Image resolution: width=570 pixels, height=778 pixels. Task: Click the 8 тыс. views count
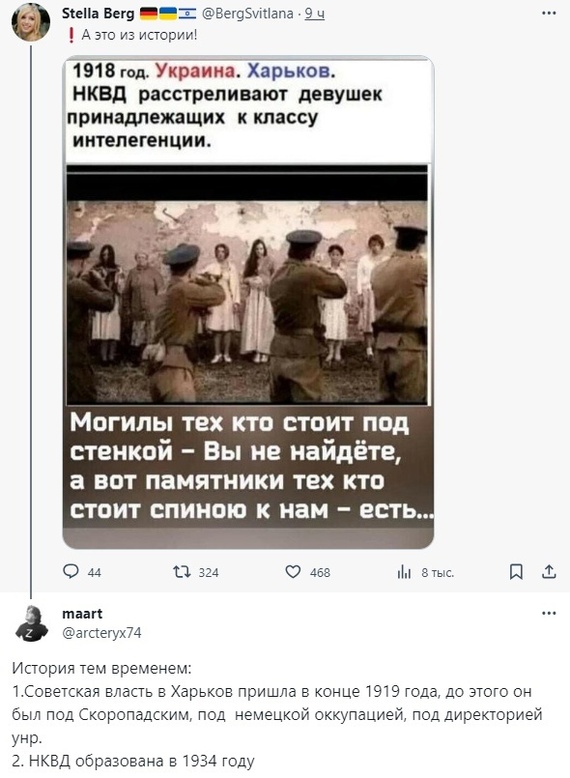(x=438, y=573)
